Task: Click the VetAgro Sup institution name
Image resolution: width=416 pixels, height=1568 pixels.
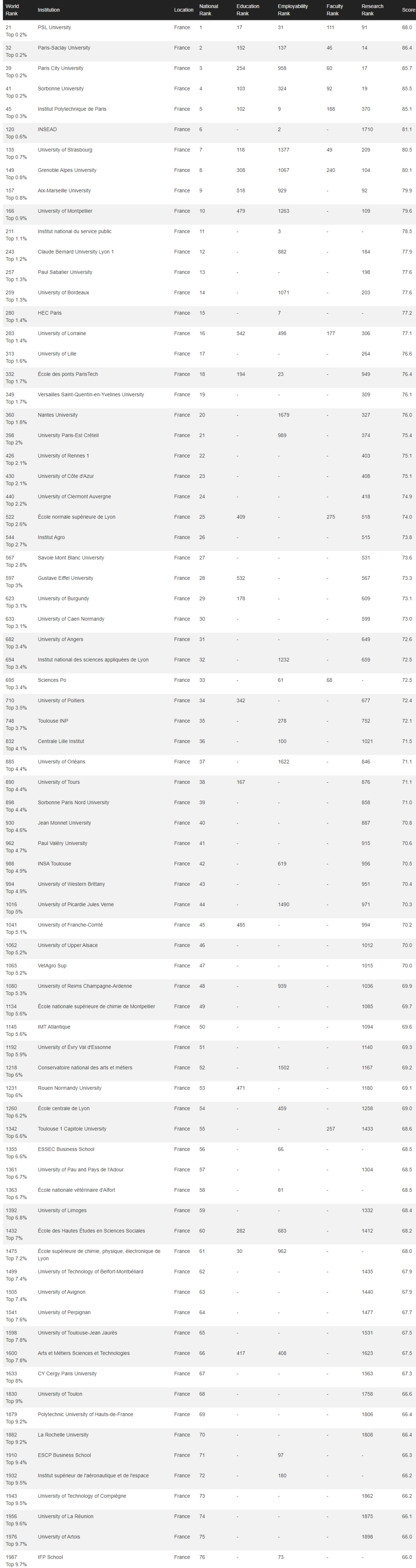Action: [x=52, y=965]
